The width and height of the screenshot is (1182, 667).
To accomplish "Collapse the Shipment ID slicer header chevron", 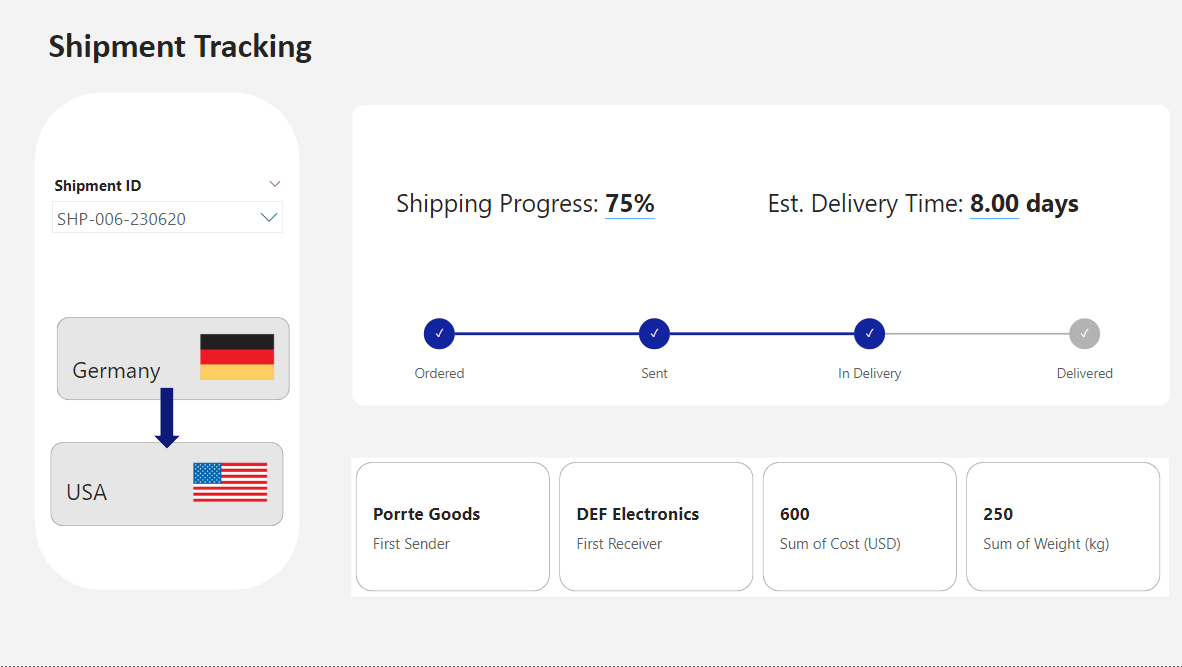I will 275,184.
